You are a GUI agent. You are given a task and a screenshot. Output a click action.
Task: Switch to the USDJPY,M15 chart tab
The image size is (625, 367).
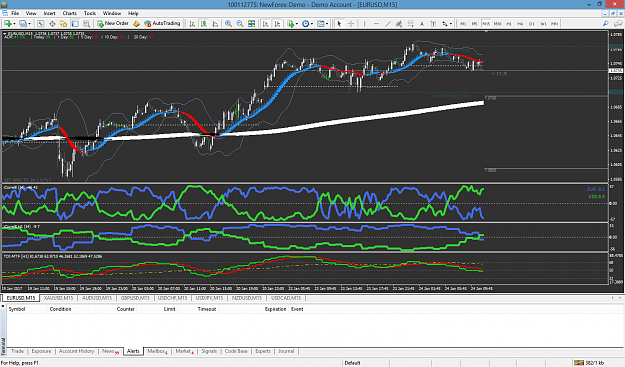click(x=210, y=298)
